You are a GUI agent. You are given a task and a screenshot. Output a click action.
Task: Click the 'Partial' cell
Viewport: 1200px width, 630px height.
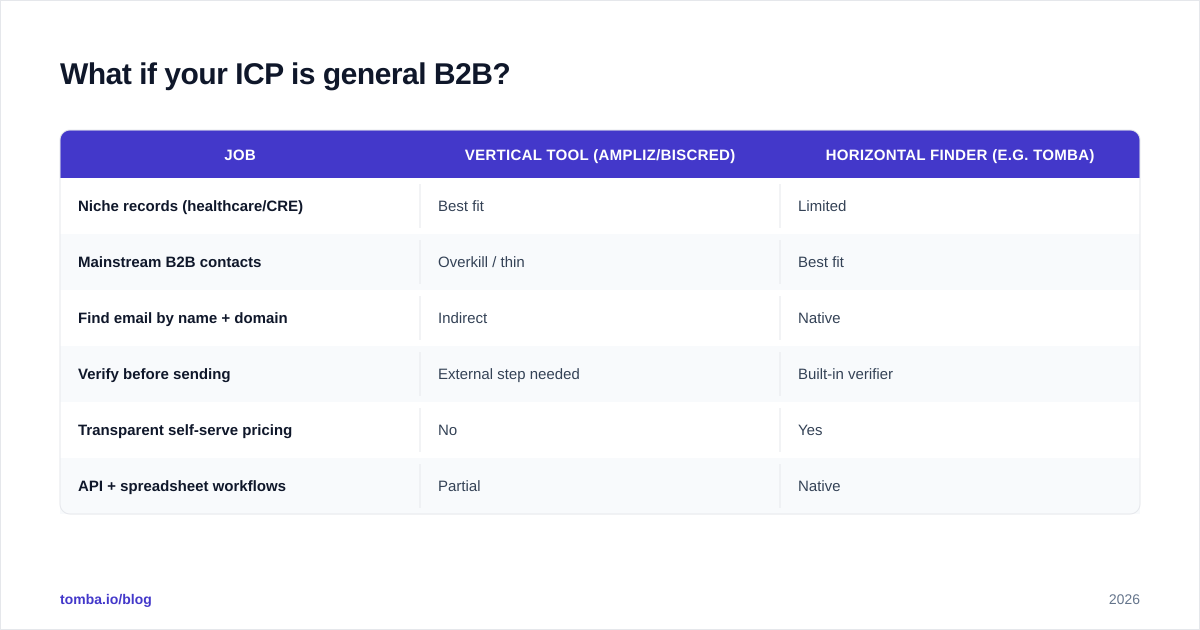coord(459,486)
